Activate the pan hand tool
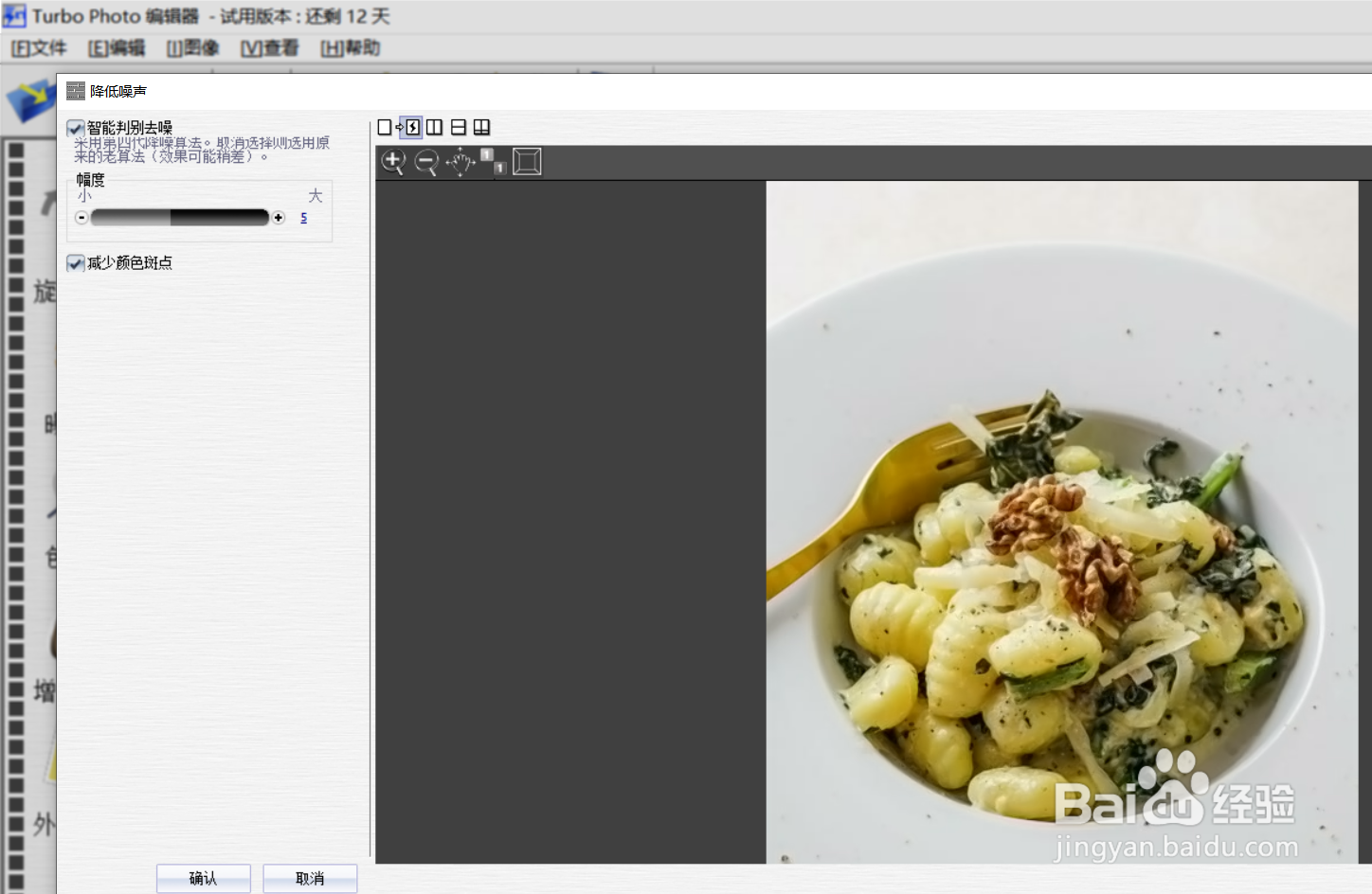This screenshot has height=894, width=1372. click(460, 162)
